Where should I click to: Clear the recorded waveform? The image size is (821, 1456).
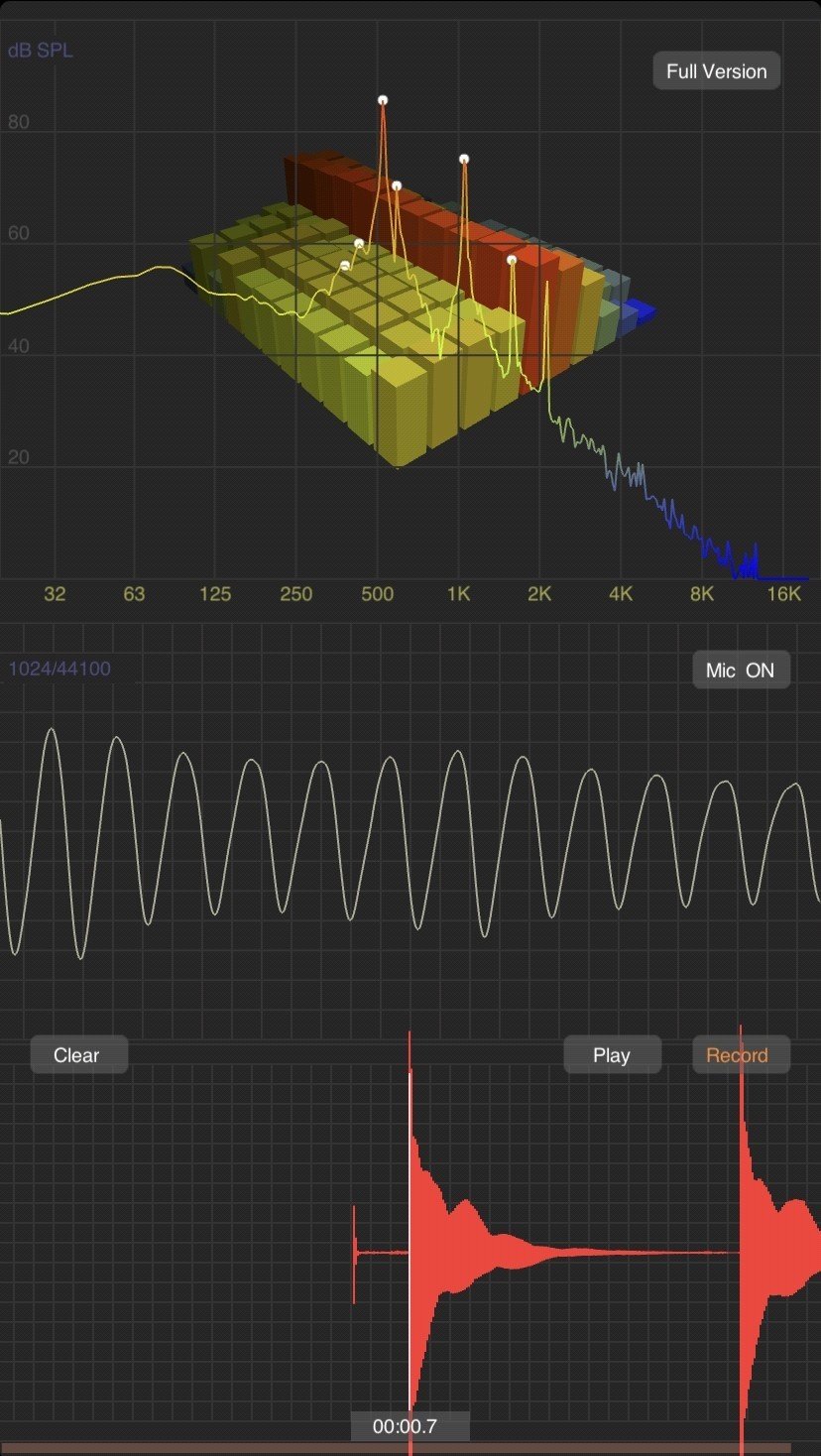click(78, 1055)
